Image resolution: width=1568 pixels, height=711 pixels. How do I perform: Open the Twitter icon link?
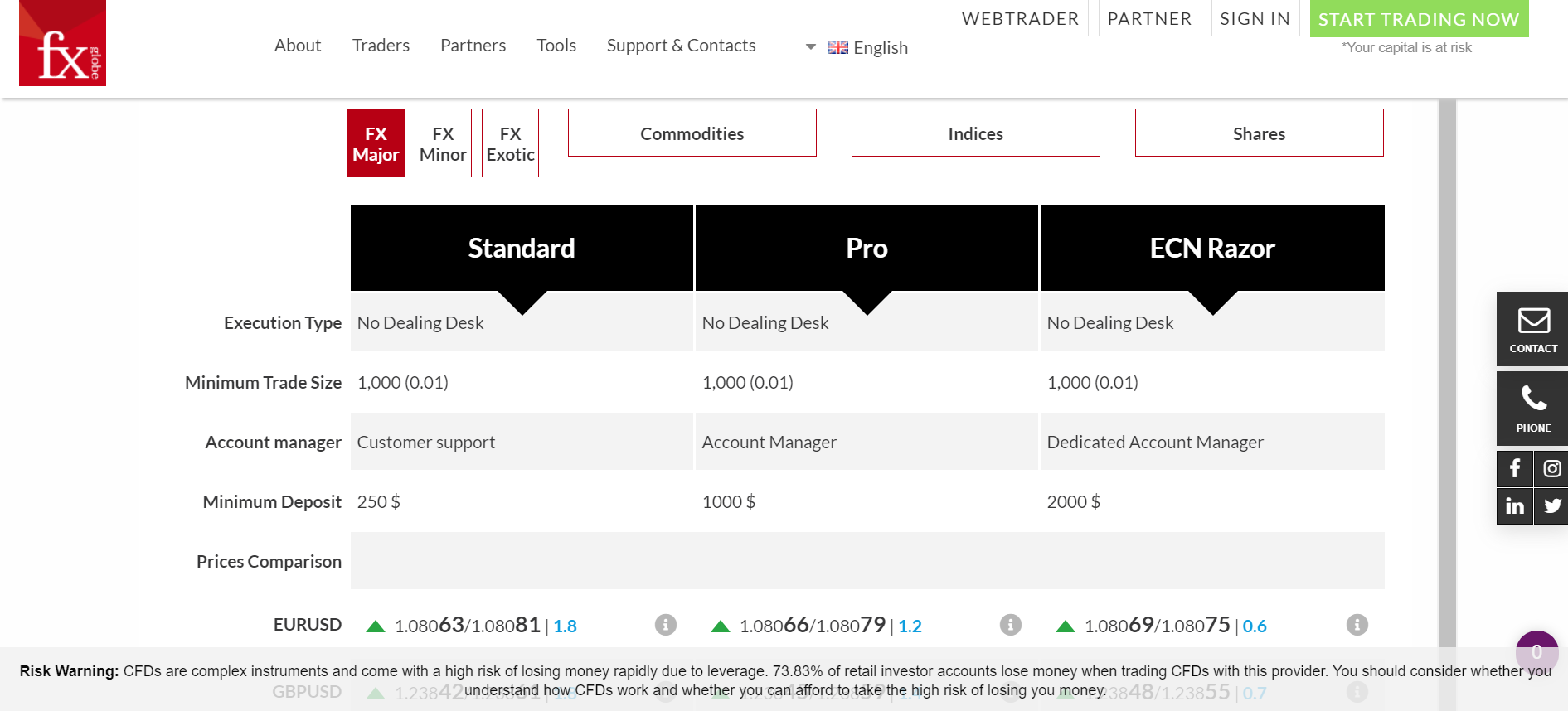point(1551,506)
